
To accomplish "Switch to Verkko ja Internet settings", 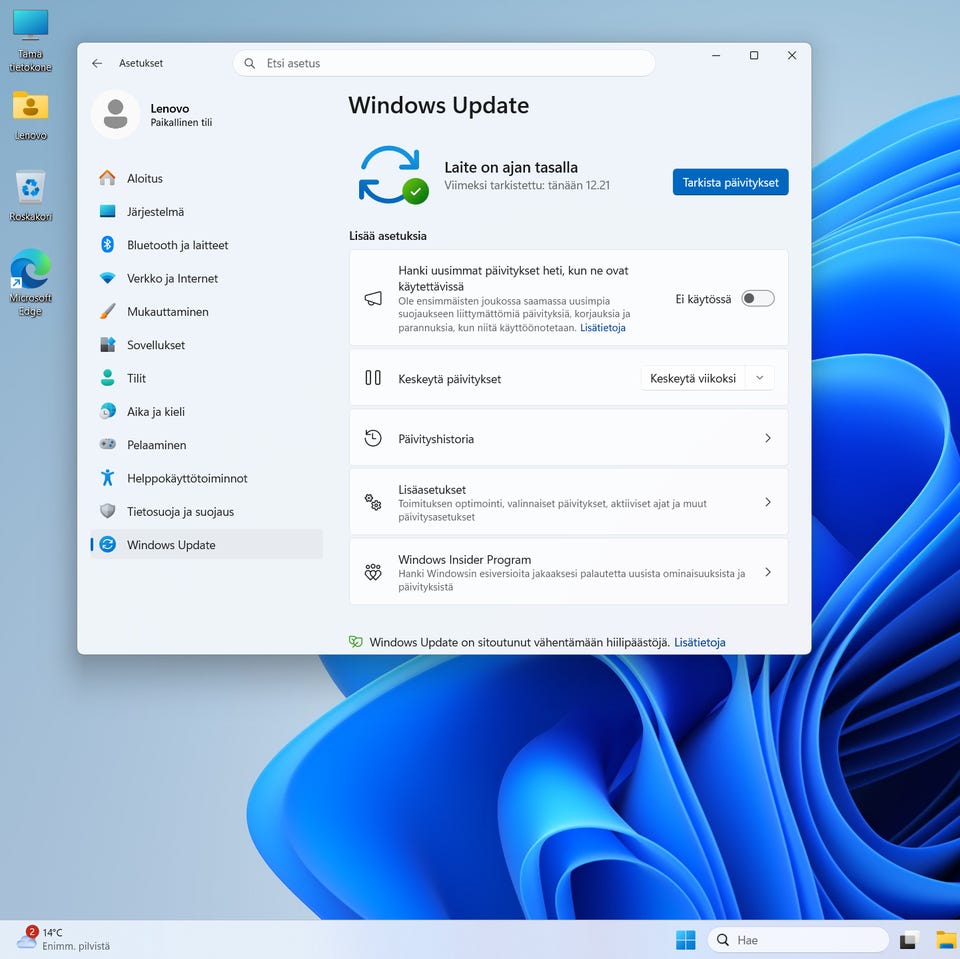I will click(x=206, y=278).
